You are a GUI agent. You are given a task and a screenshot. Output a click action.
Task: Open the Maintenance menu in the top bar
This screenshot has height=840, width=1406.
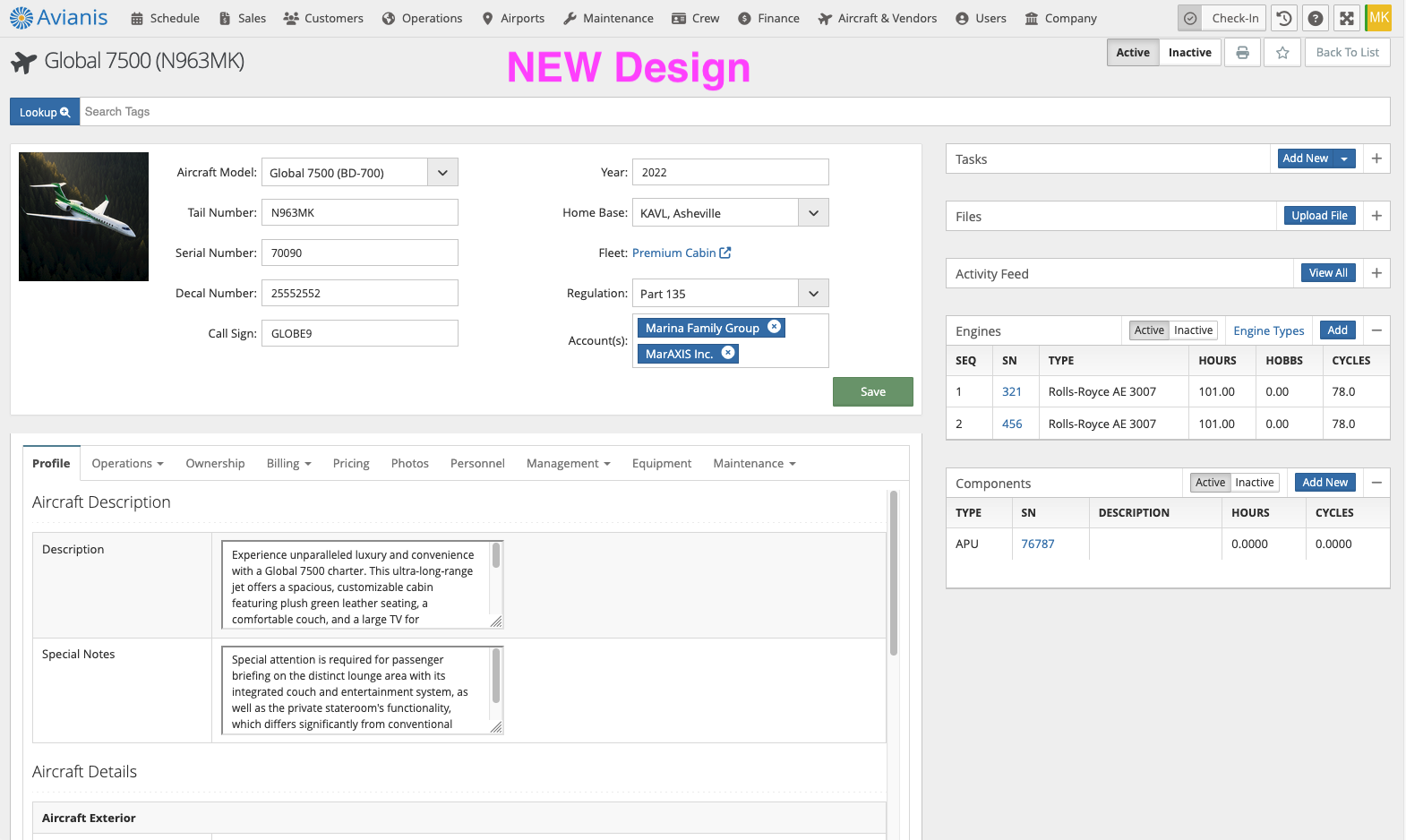[608, 18]
